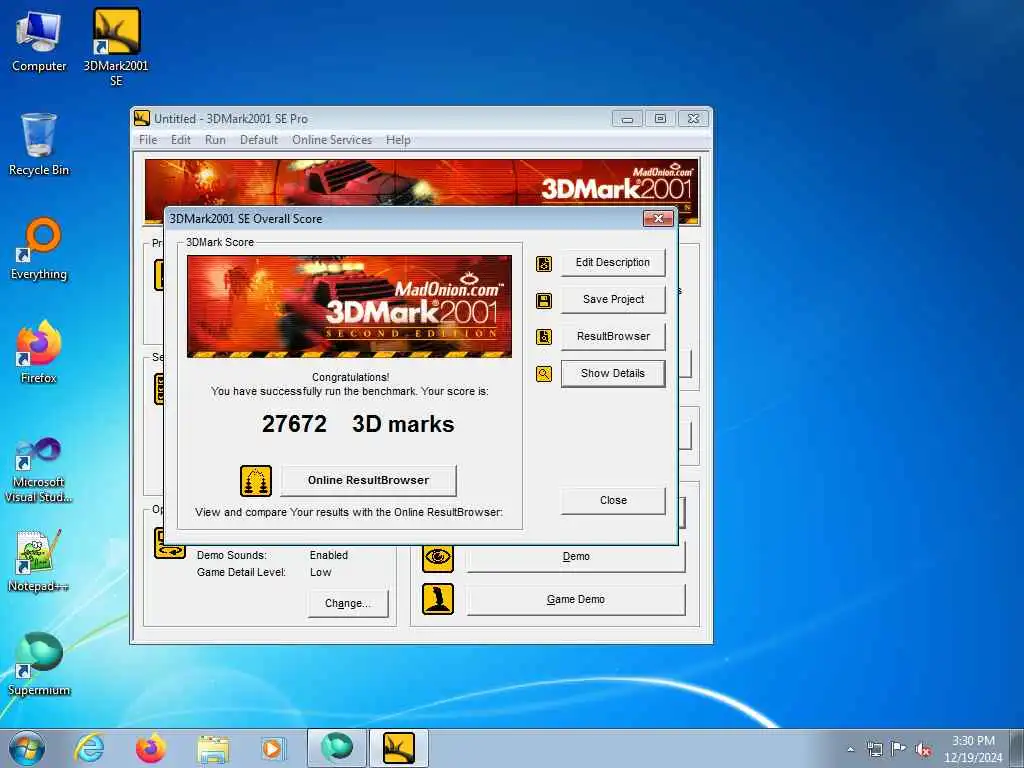Click the ResultBrowser document icon
The height and width of the screenshot is (768, 1024).
tap(543, 337)
